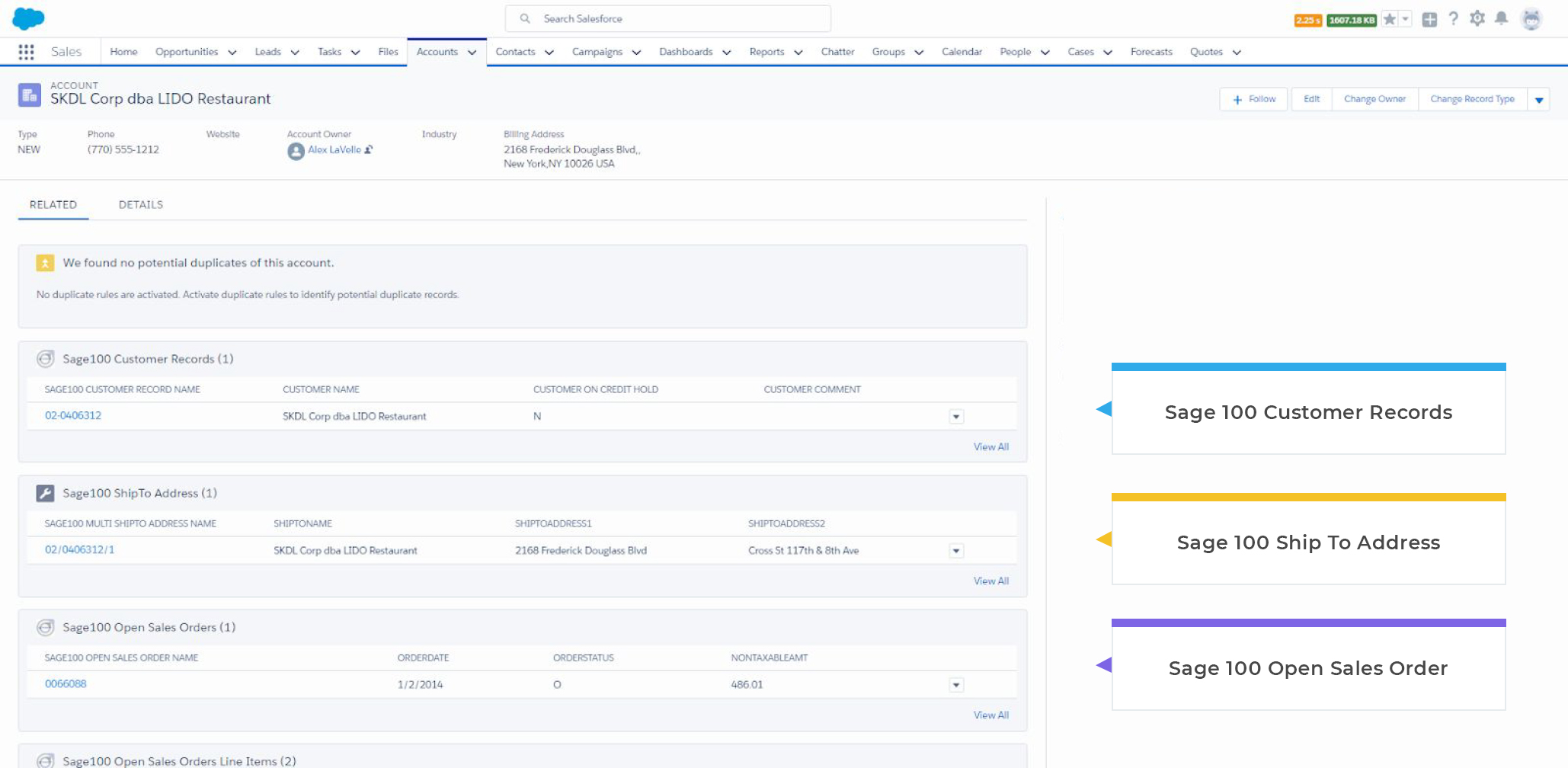Click the Sage100 ShipTo Address wrench icon

tap(45, 493)
